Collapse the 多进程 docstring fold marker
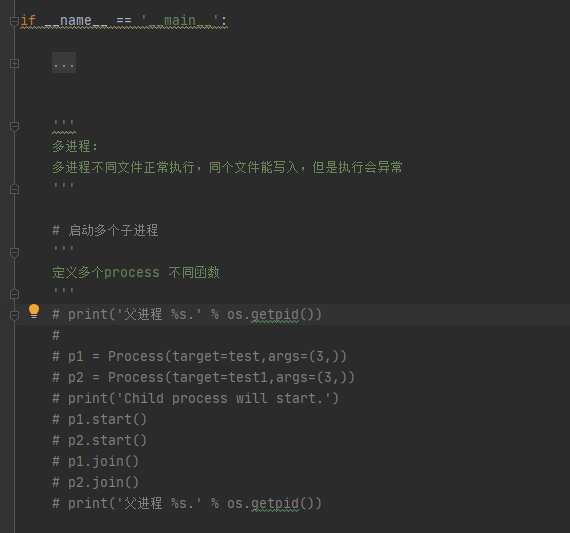Viewport: 570px width, 533px height. click(x=14, y=127)
